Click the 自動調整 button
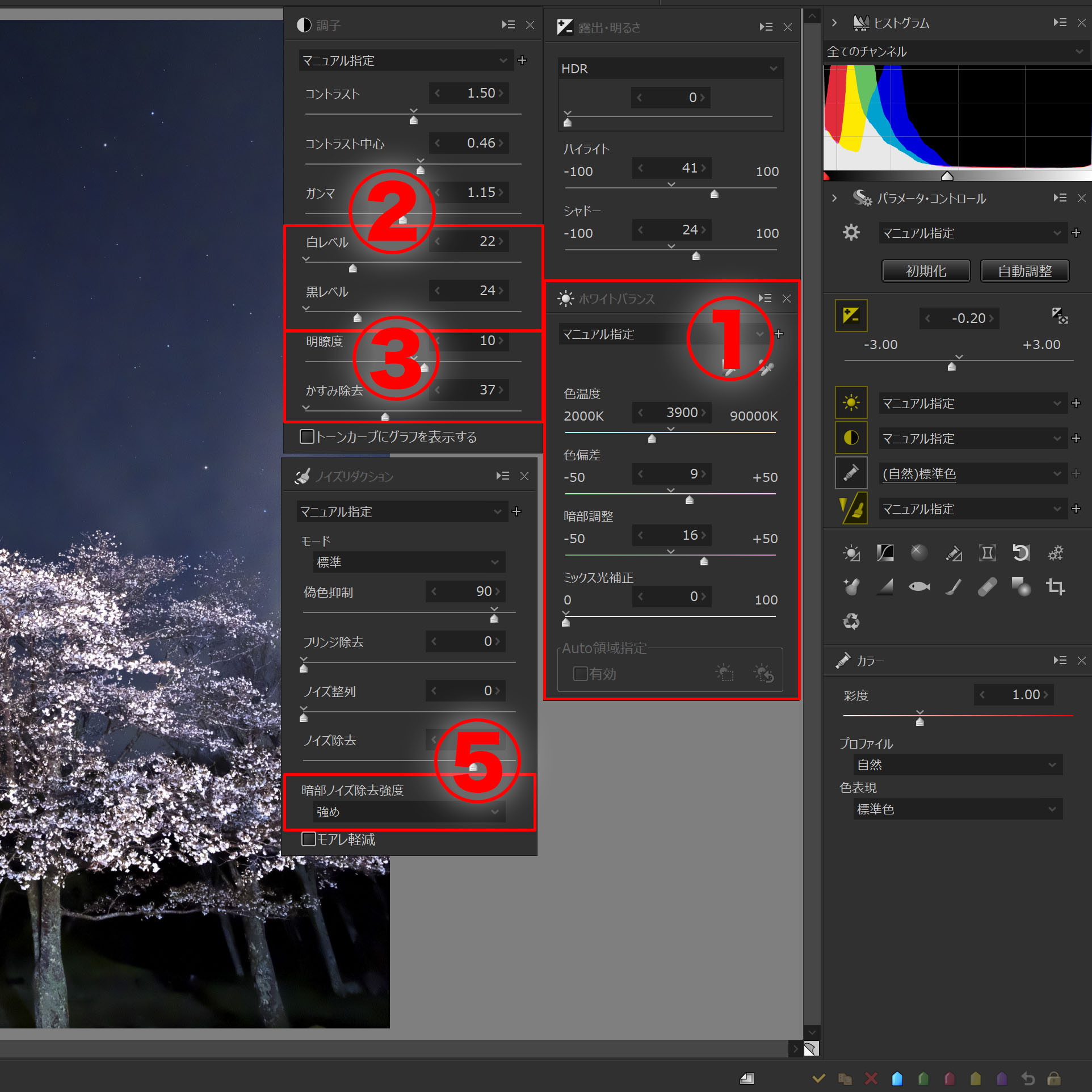 [x=1024, y=271]
